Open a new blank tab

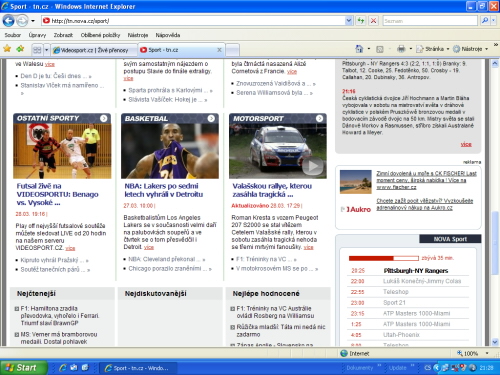(232, 50)
